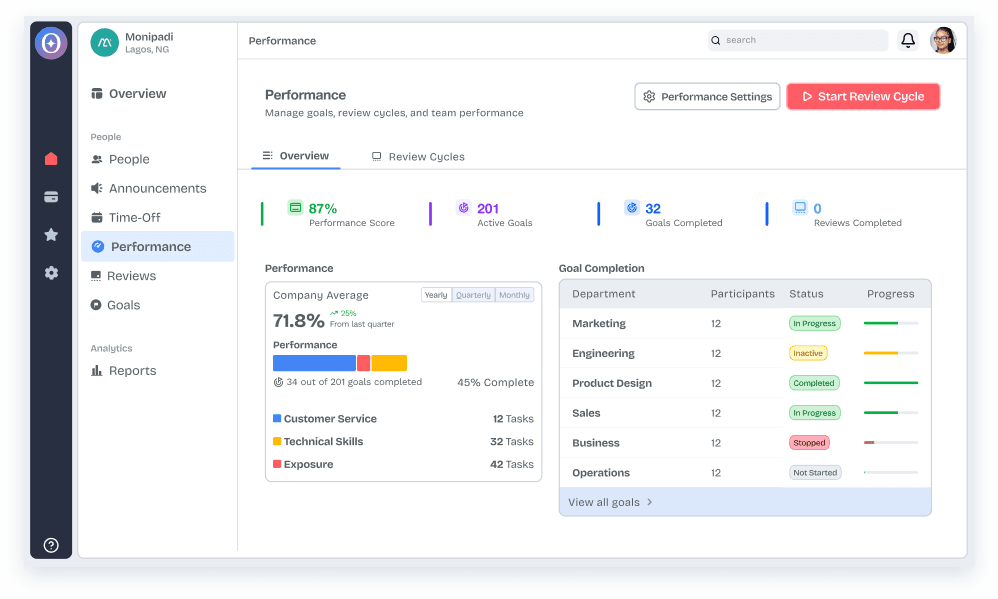Switch to the Review Cycles tab
Screen dimensions: 998x599
[x=418, y=157]
